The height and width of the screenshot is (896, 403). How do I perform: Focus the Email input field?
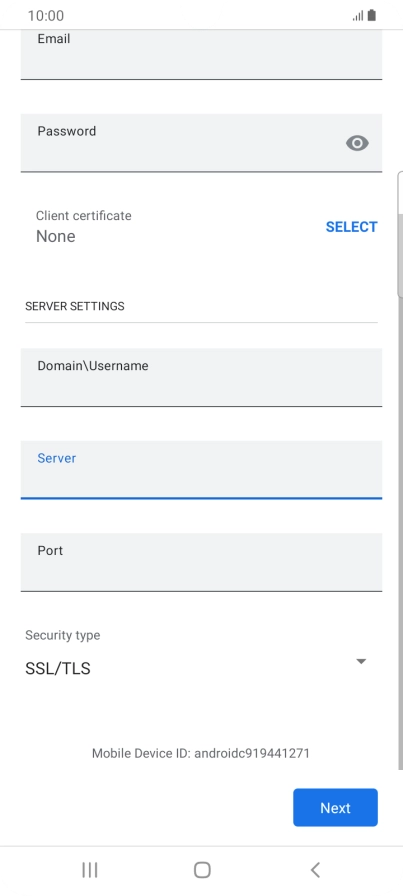(x=201, y=54)
